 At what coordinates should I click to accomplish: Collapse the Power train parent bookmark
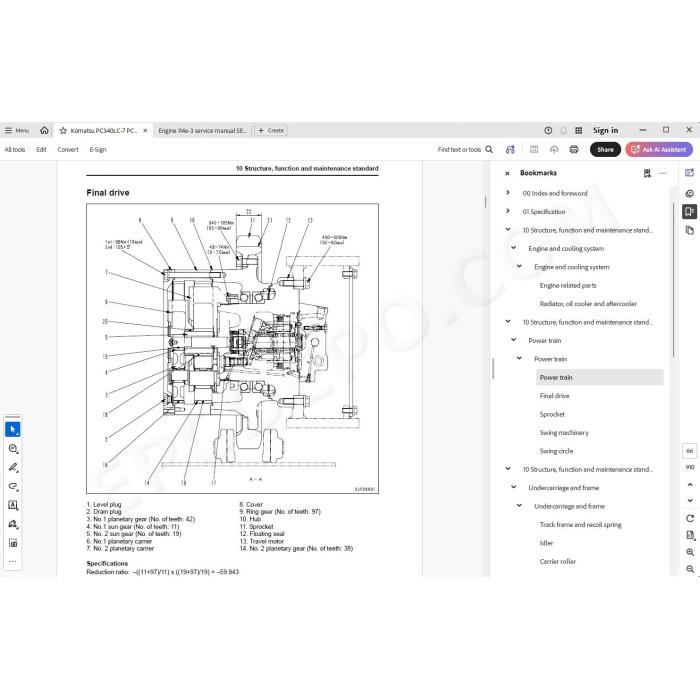pos(513,340)
